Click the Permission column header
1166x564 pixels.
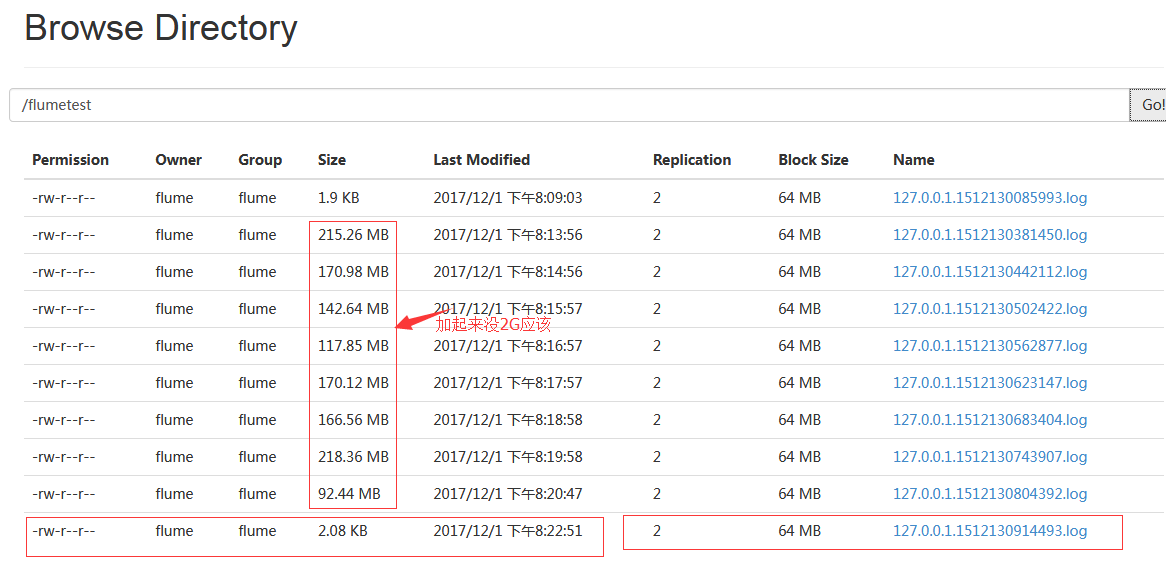(x=70, y=160)
